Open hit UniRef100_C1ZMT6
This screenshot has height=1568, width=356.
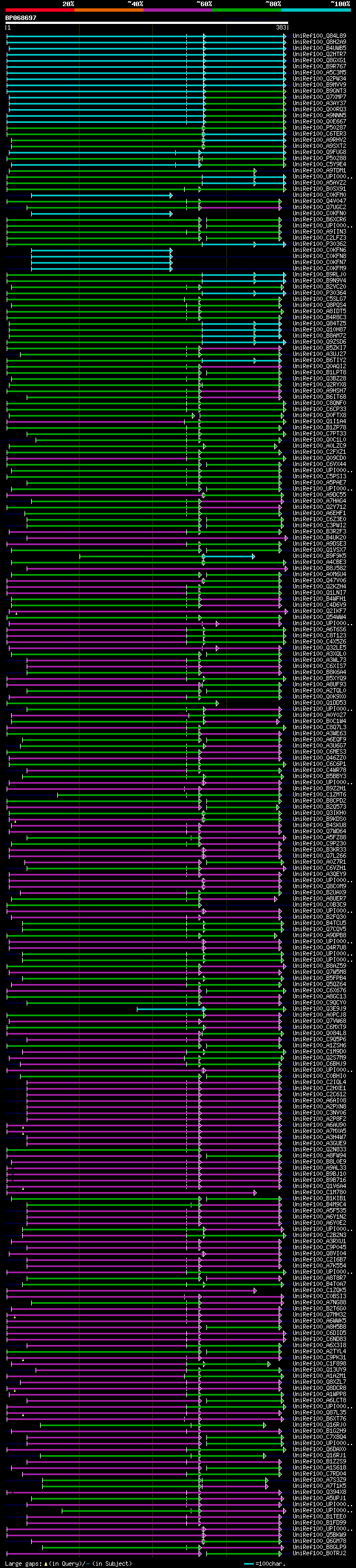tap(319, 795)
